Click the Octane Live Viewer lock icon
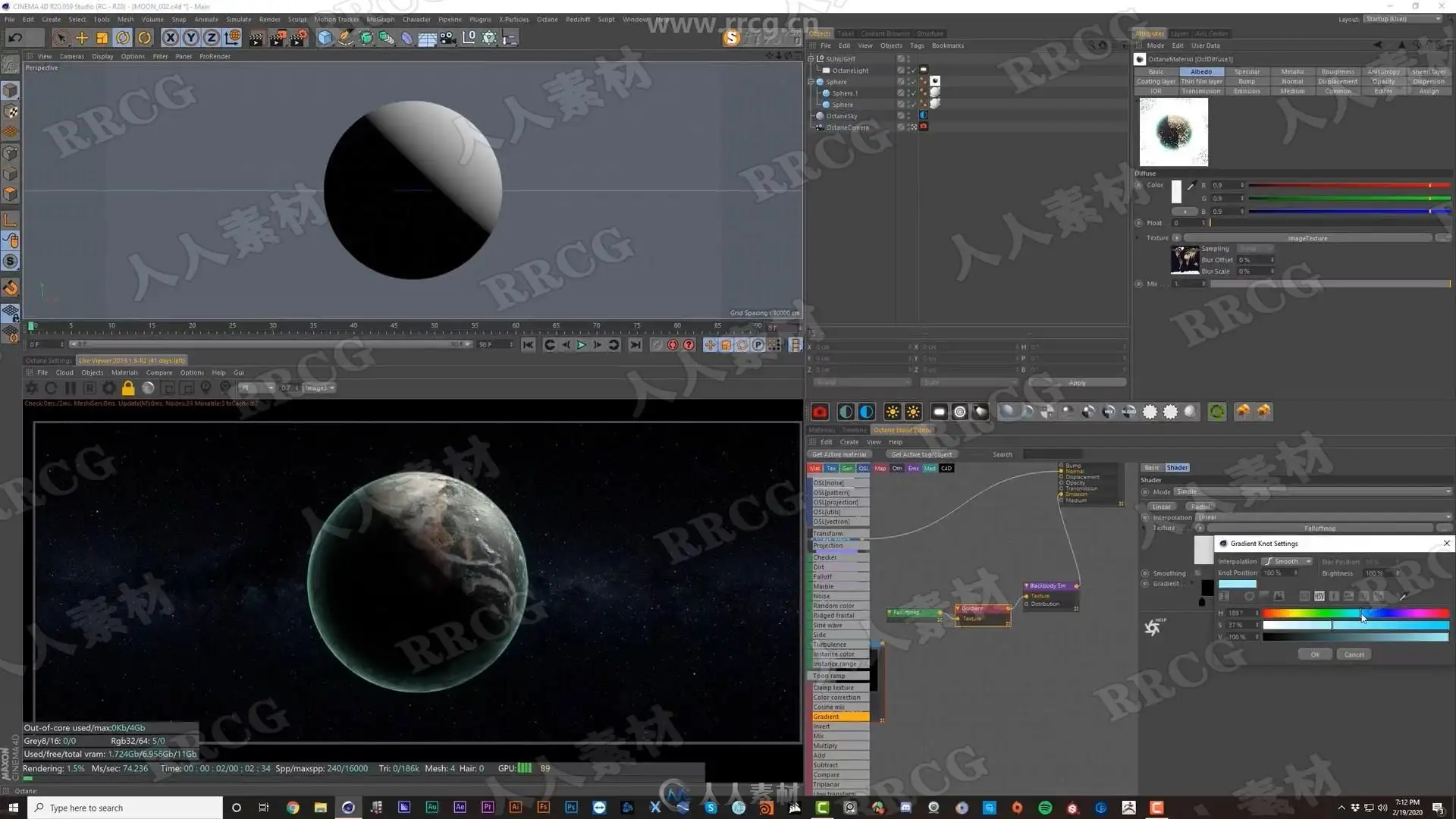Viewport: 1456px width, 819px height. [128, 388]
